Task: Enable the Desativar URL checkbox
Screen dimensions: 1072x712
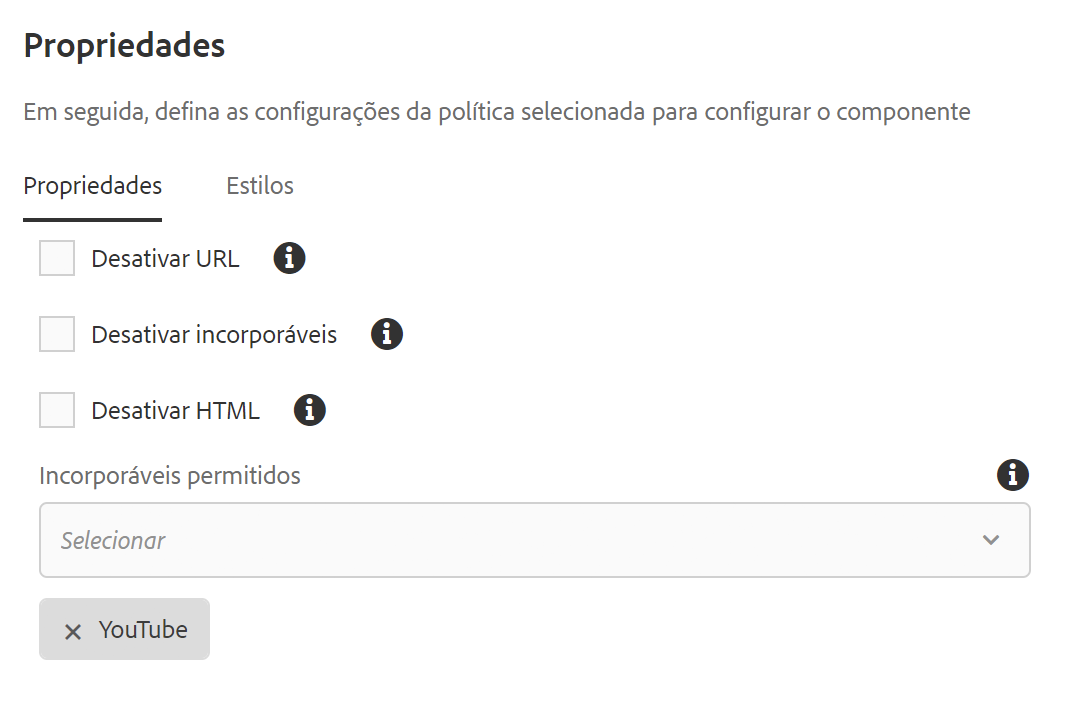Action: (x=57, y=258)
